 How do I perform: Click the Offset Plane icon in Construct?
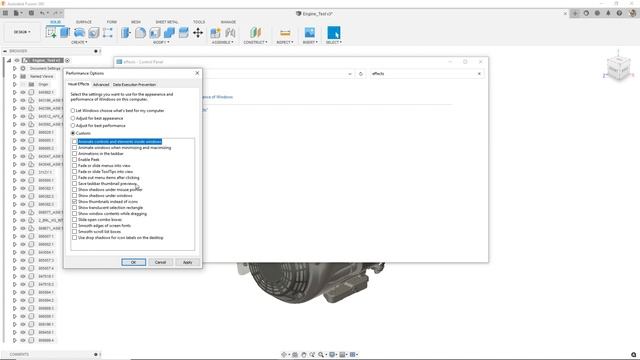(256, 32)
